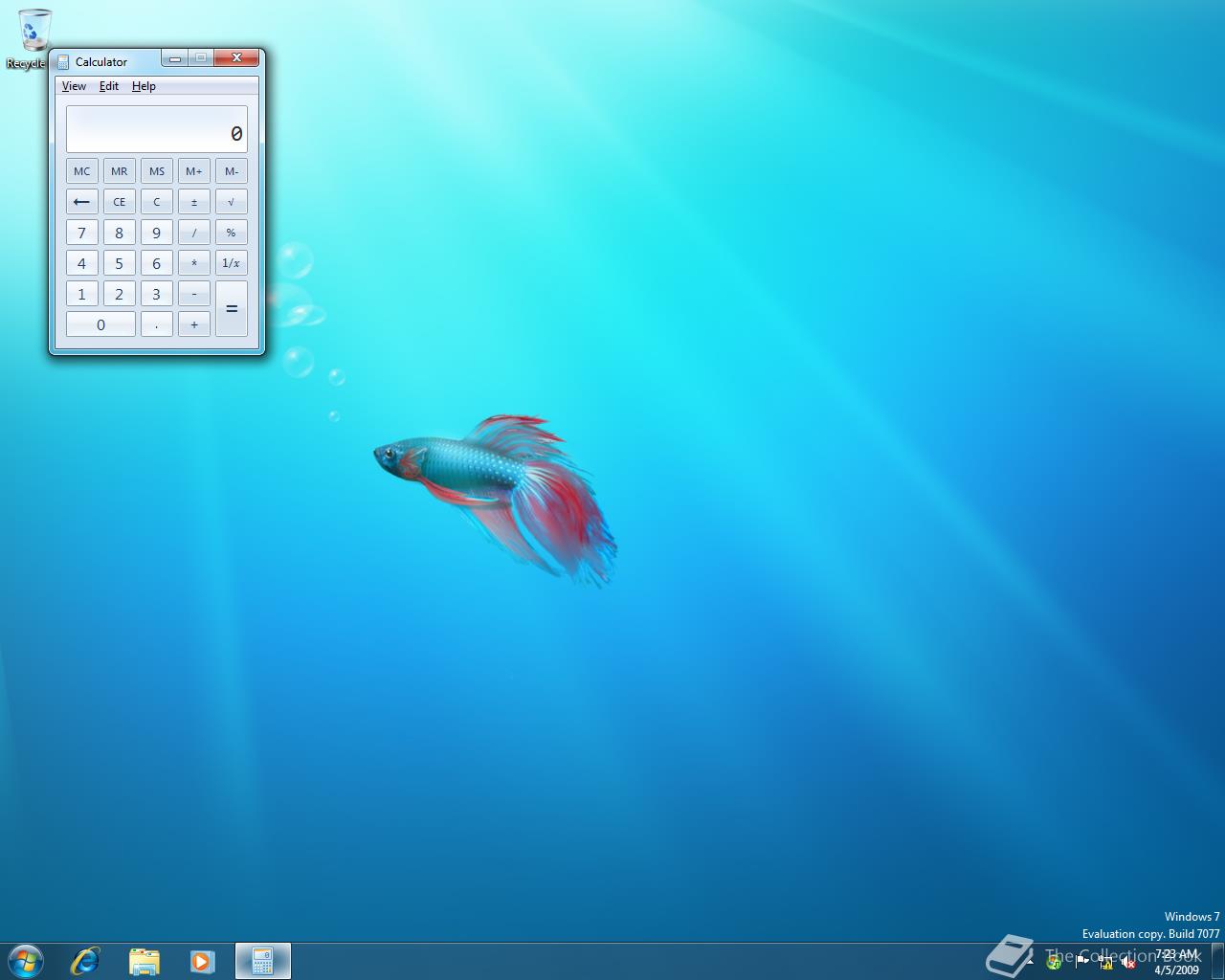The height and width of the screenshot is (980, 1225).
Task: Click digit 6 on the keypad
Action: tap(157, 263)
